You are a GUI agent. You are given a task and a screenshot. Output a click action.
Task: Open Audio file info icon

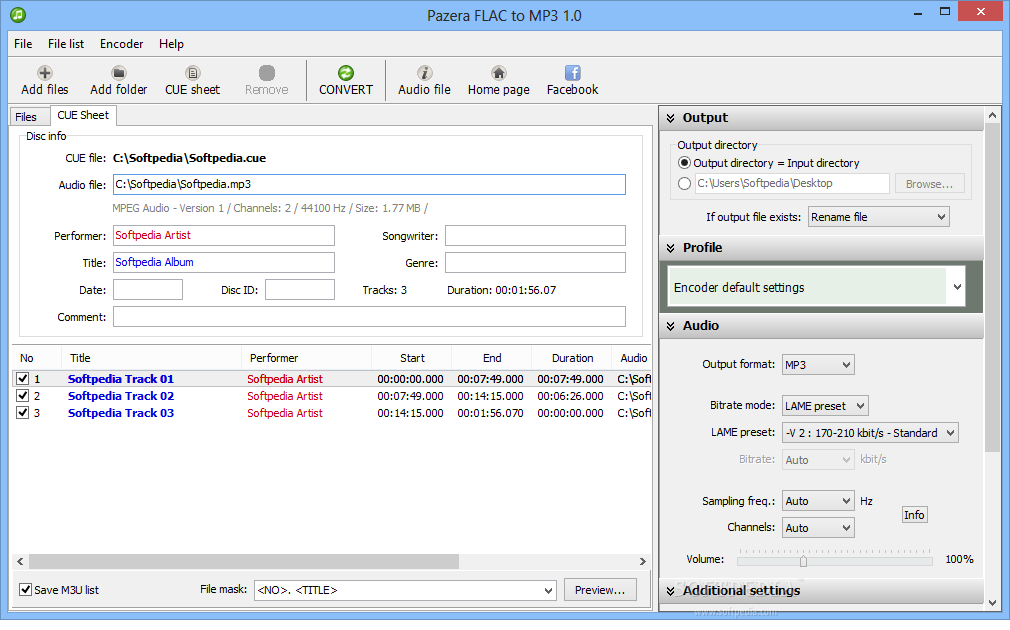pos(424,73)
